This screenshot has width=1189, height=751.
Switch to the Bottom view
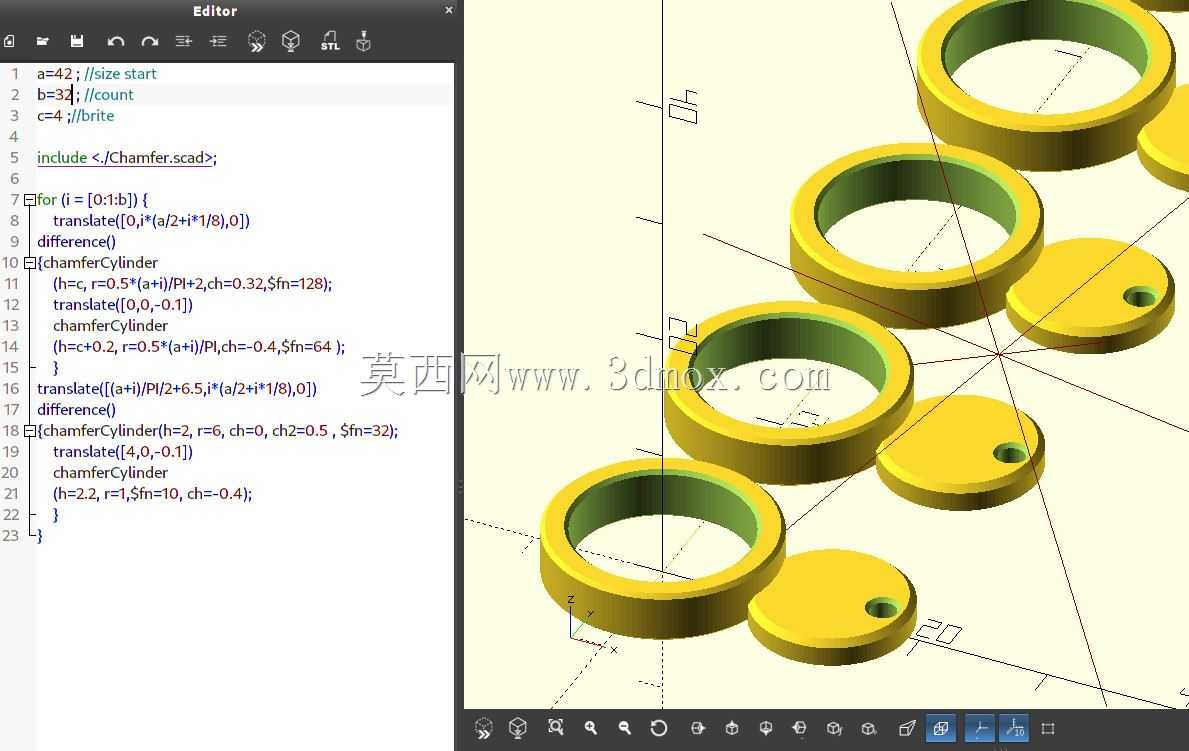(x=766, y=728)
